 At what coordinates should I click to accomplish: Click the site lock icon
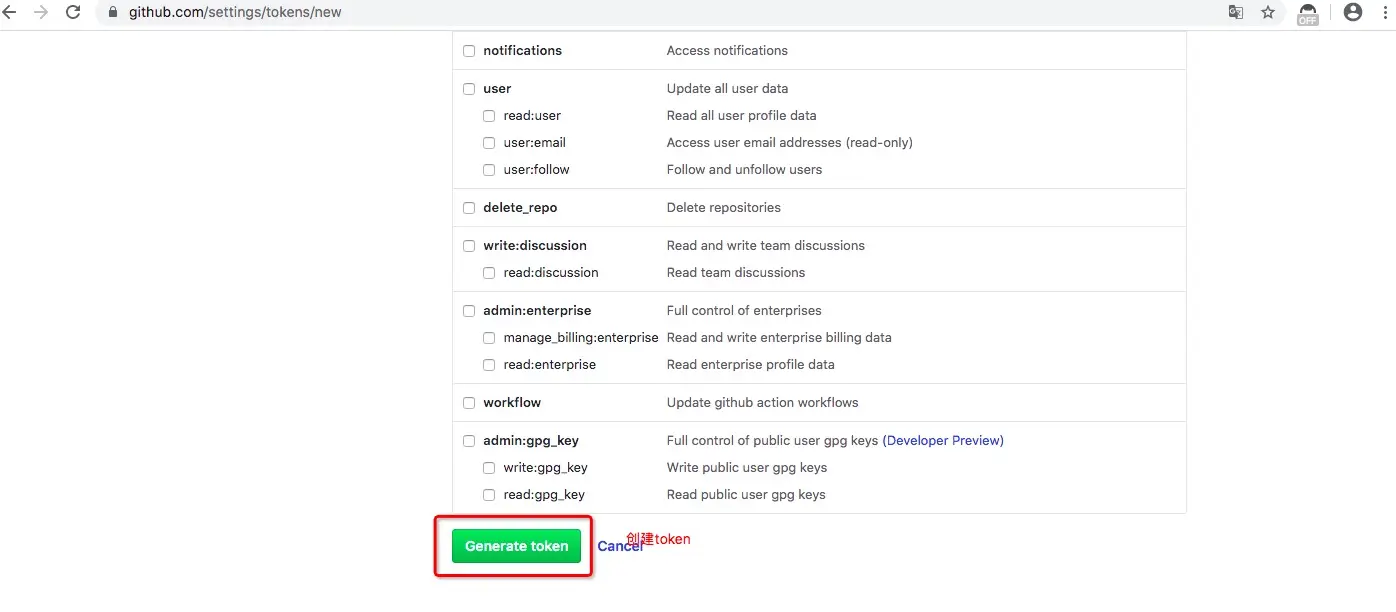pos(112,13)
